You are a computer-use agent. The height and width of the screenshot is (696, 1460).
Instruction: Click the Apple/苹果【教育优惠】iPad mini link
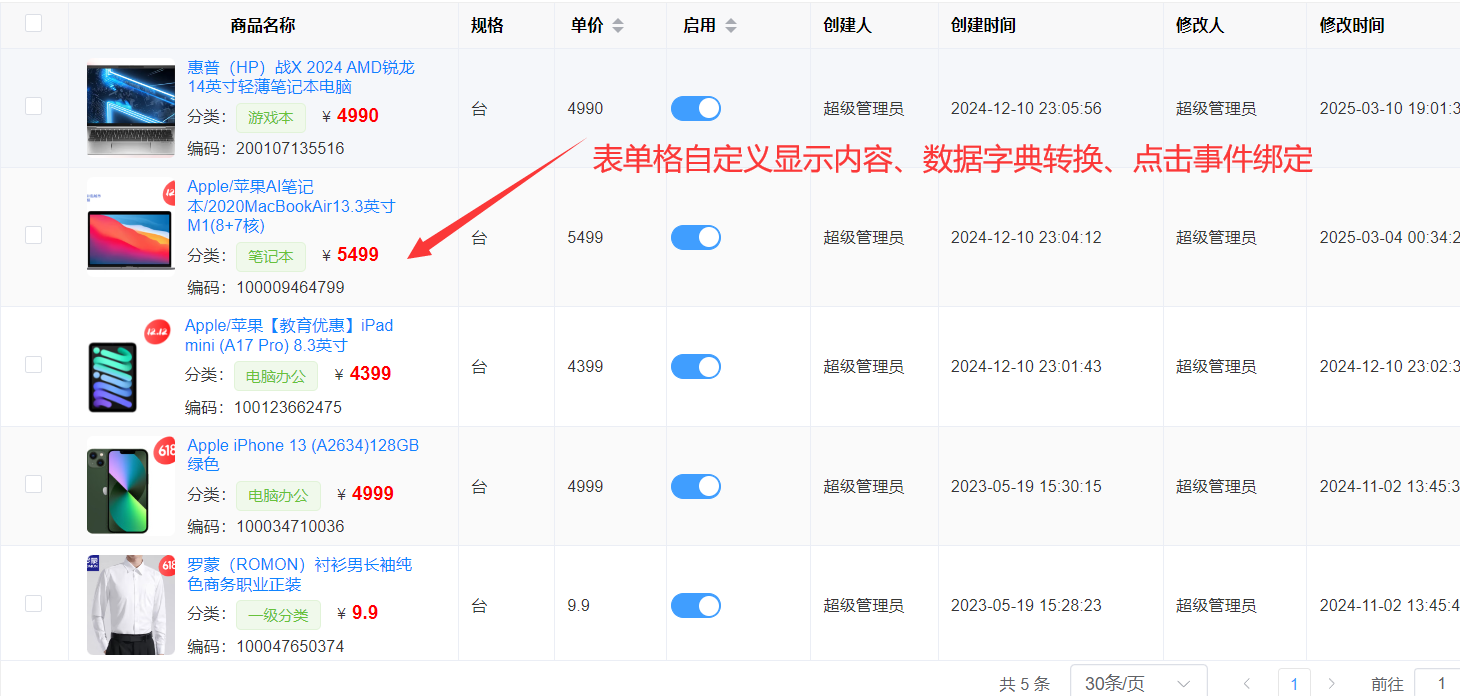289,335
